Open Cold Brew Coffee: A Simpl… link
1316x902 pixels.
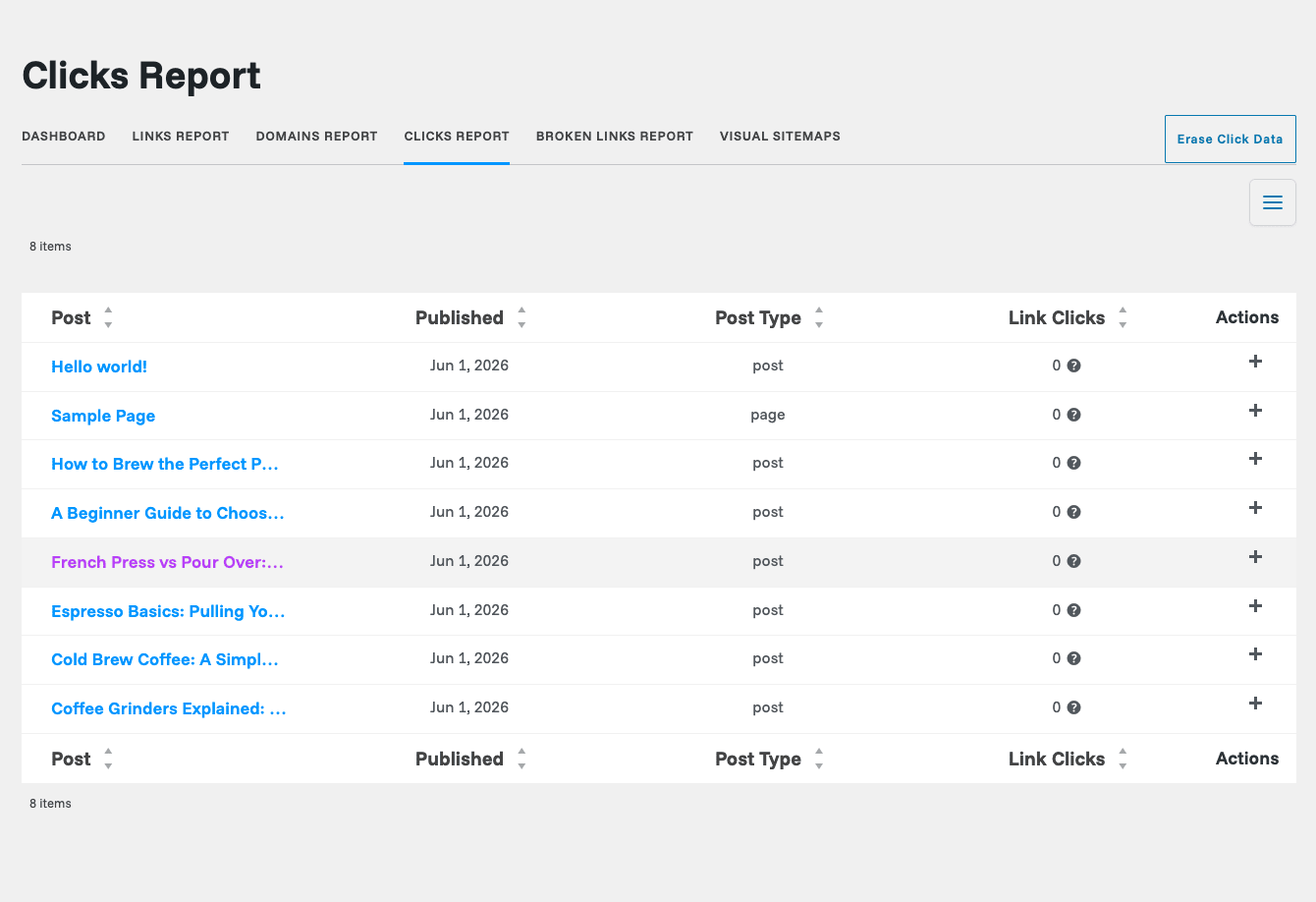click(x=165, y=659)
